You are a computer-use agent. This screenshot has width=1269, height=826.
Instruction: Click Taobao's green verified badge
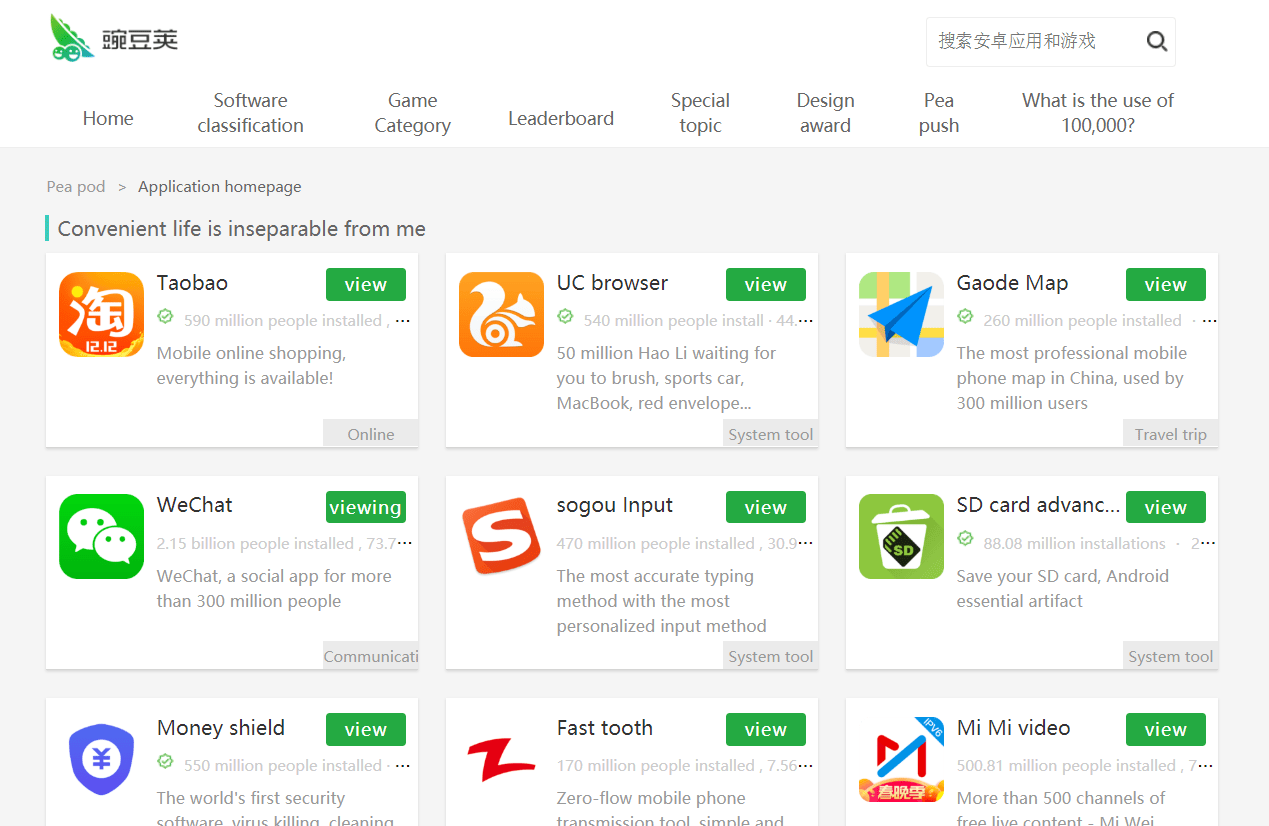pos(165,317)
